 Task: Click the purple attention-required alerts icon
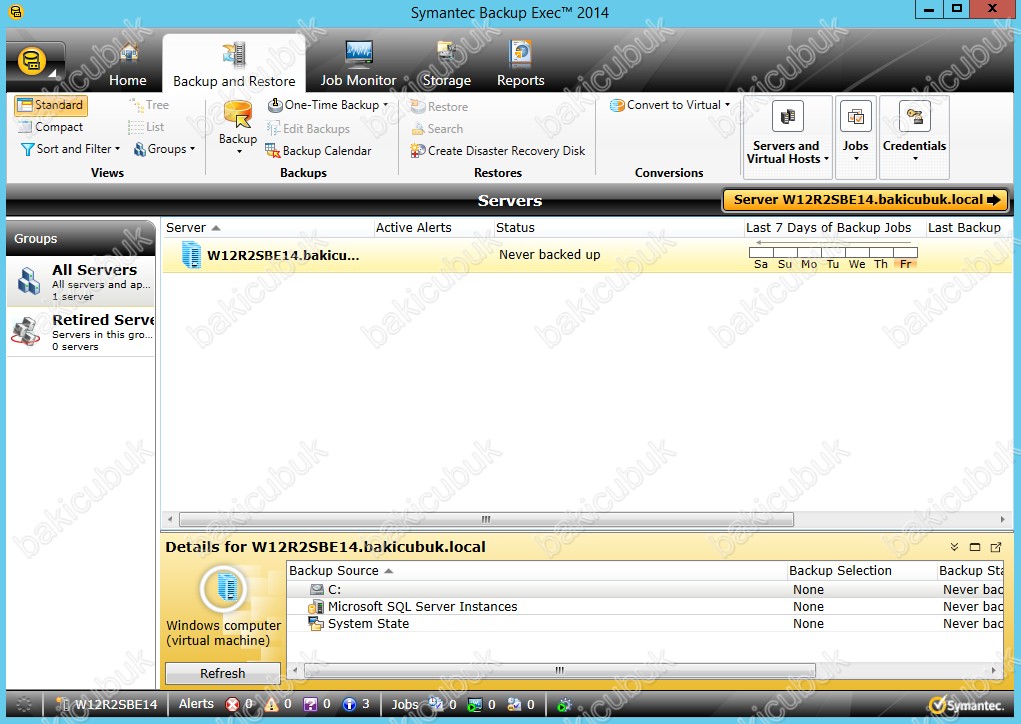311,704
